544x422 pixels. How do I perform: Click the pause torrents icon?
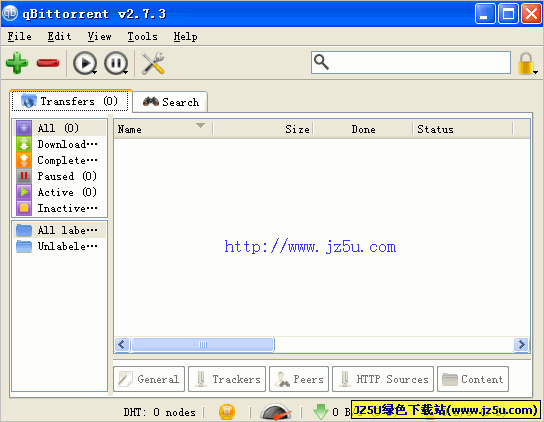click(116, 63)
